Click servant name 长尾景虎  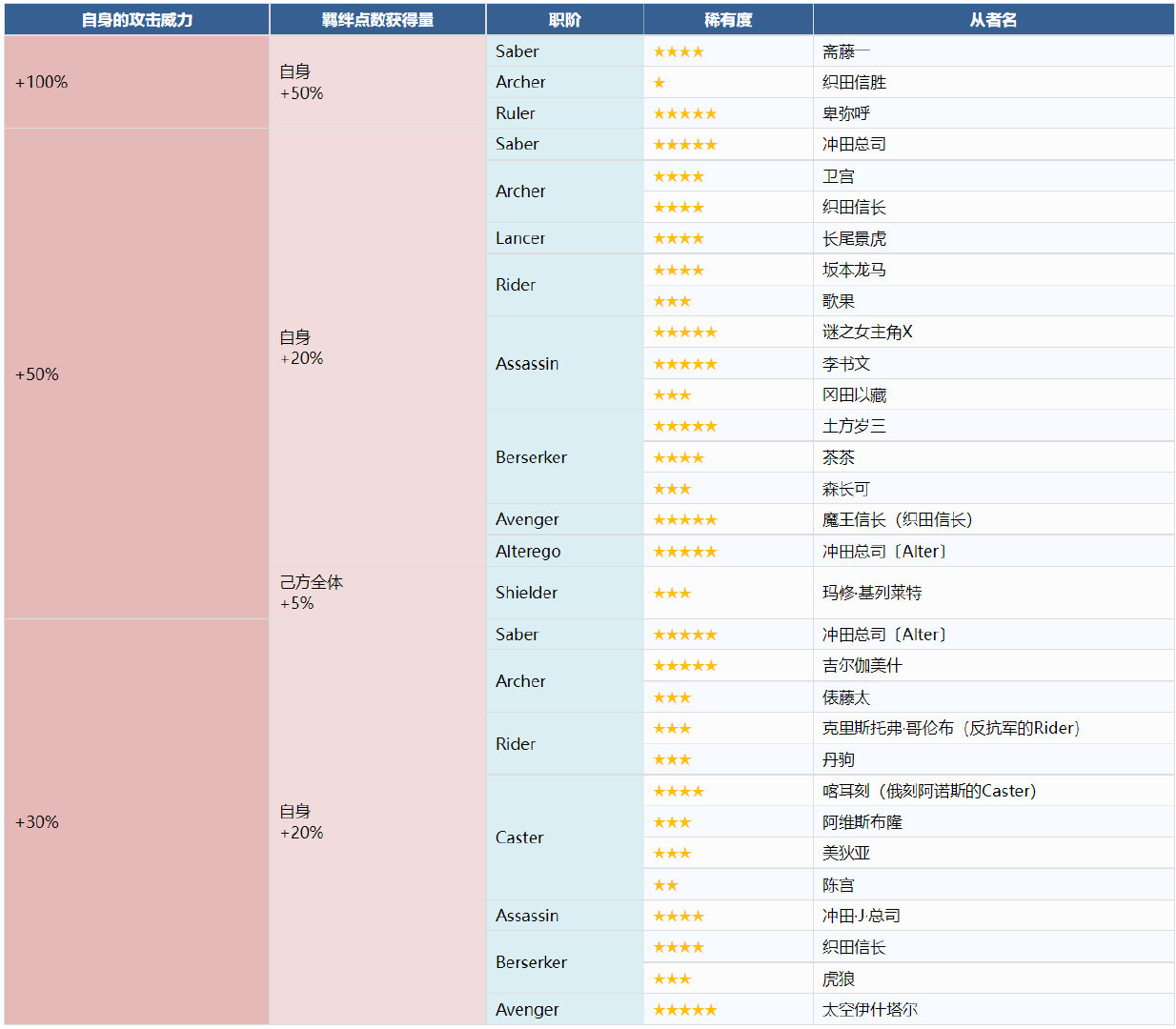tap(854, 238)
